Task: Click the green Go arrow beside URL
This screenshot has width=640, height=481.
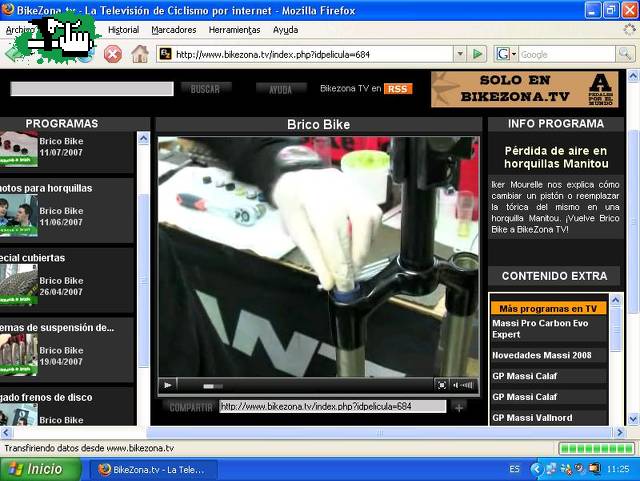Action: point(477,54)
